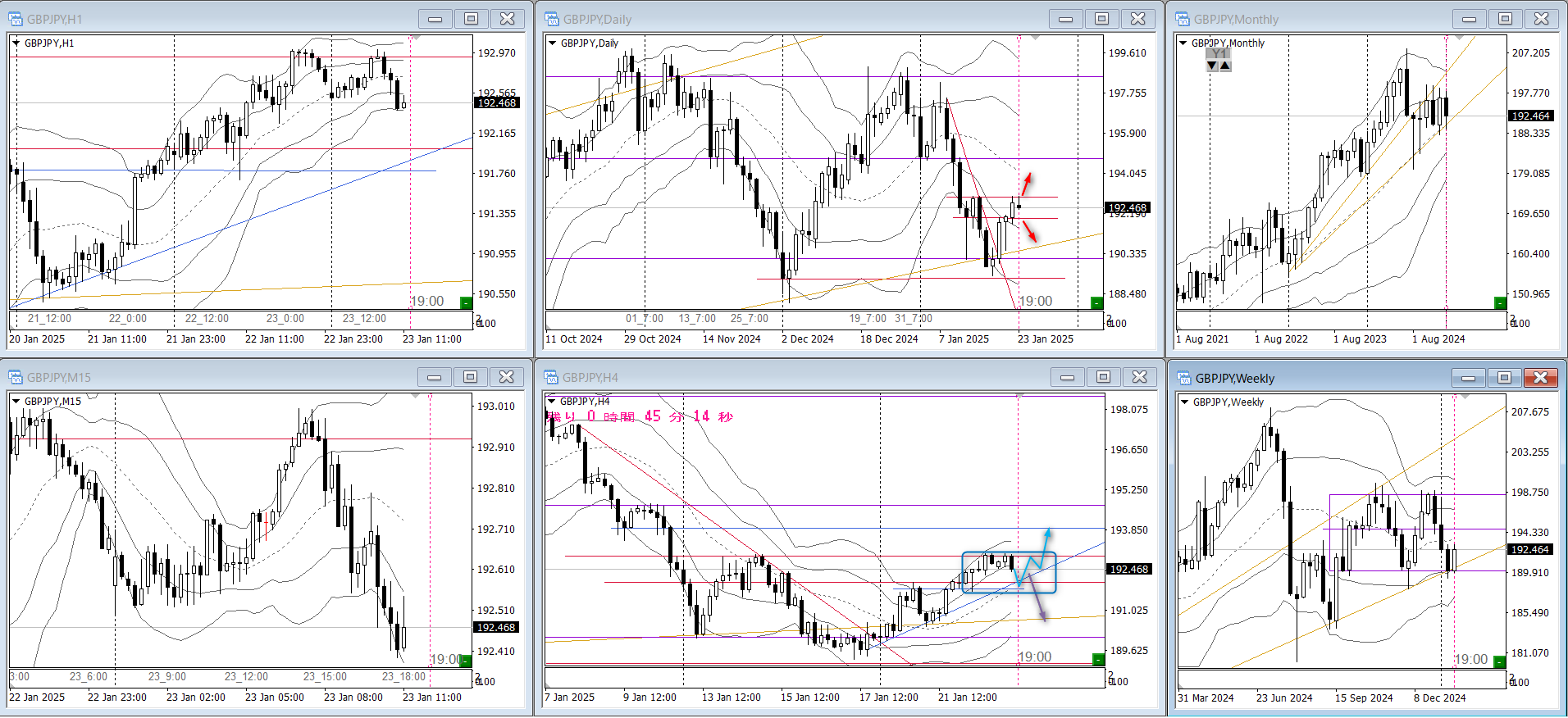The height and width of the screenshot is (718, 1568).
Task: Grab the gray chart shift triangle in Weekly chart
Action: (x=1463, y=397)
